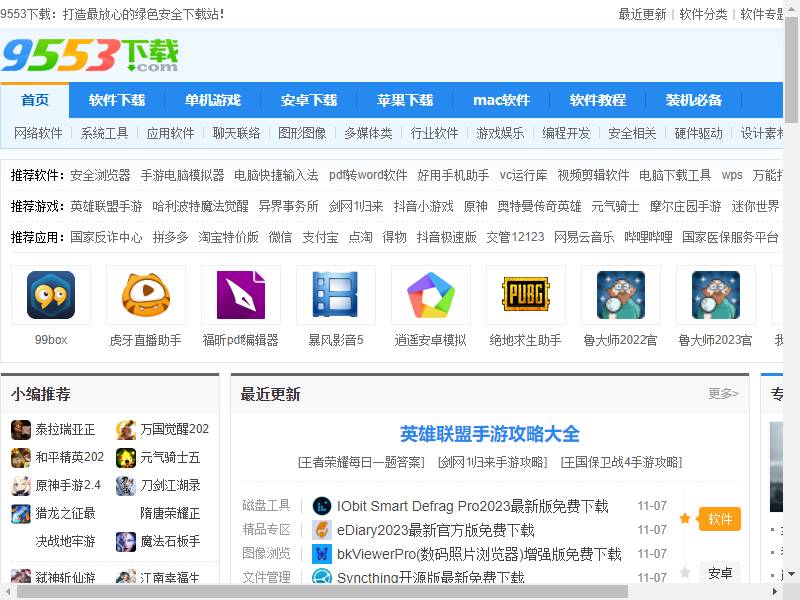The image size is (800, 600).
Task: Switch to the mac软件 tab
Action: point(501,100)
